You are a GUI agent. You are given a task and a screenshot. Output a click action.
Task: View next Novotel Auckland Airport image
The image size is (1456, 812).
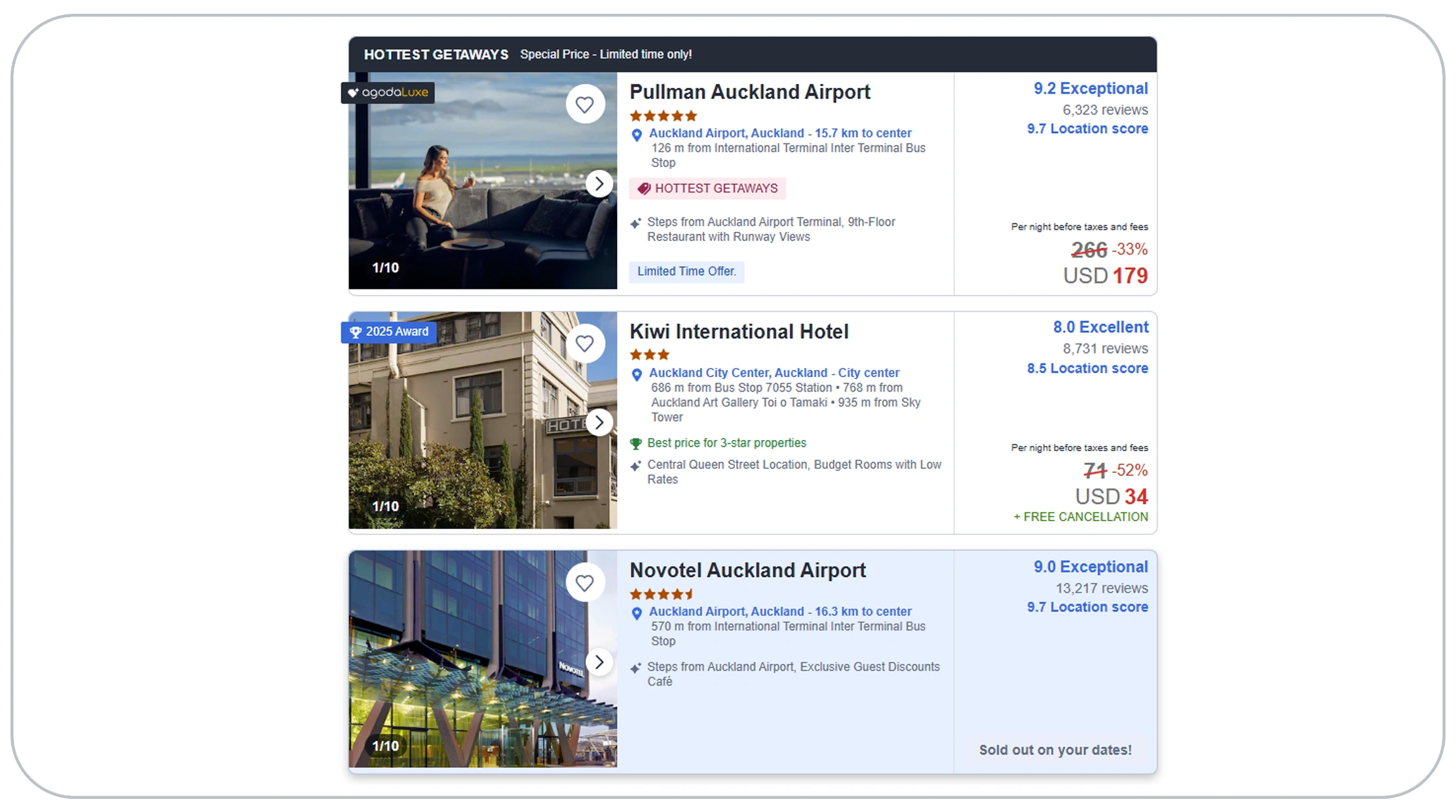coord(599,662)
